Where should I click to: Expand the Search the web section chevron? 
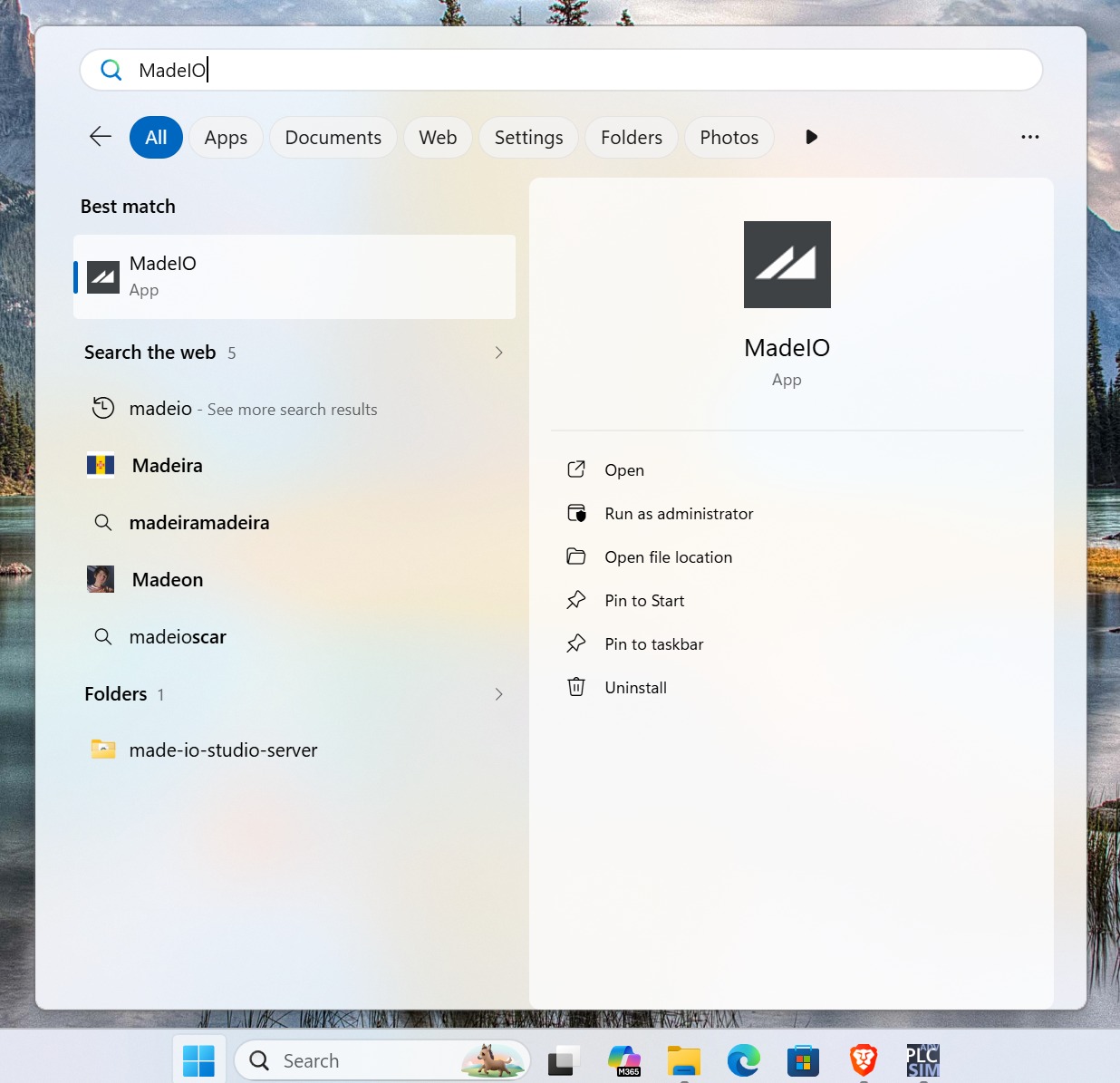(498, 353)
